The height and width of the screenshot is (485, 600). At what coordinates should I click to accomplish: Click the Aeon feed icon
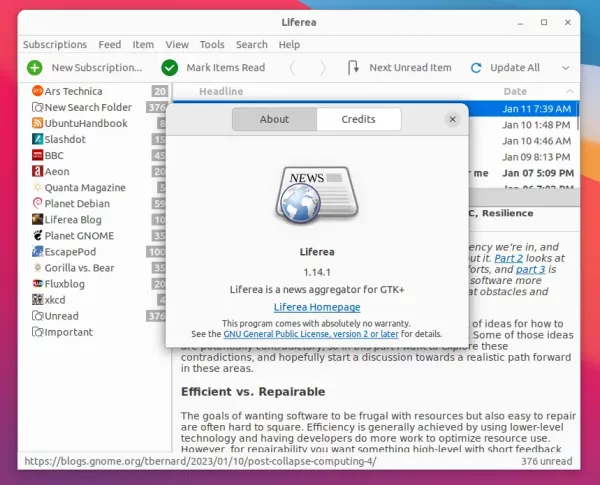pos(37,171)
